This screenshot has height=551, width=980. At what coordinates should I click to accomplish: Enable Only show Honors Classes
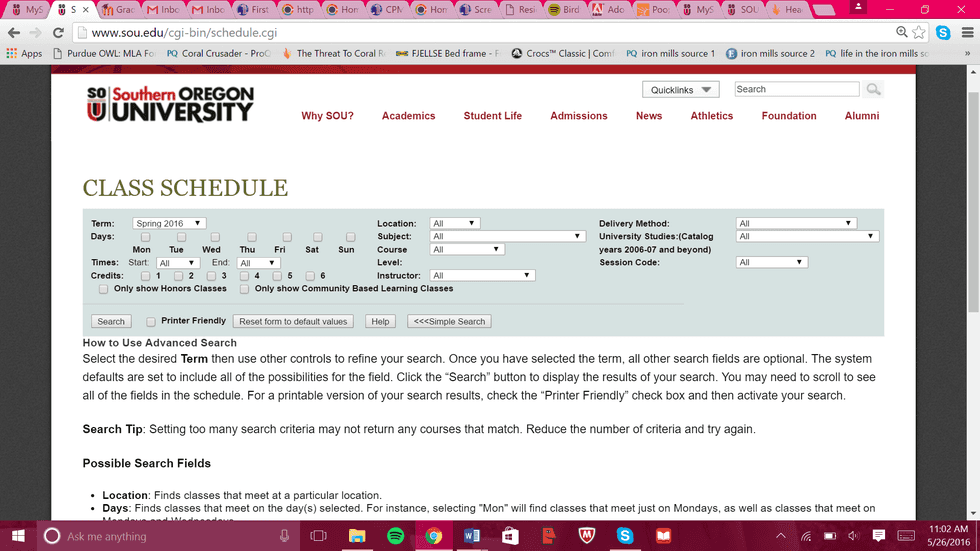[x=103, y=289]
